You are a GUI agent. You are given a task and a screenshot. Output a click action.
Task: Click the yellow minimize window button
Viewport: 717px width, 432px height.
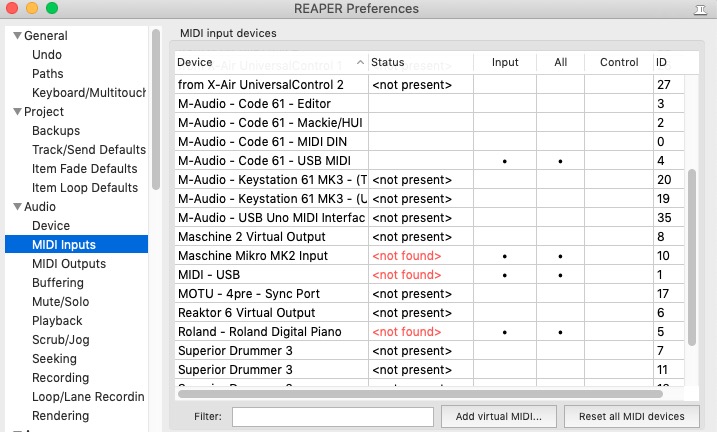tap(32, 8)
